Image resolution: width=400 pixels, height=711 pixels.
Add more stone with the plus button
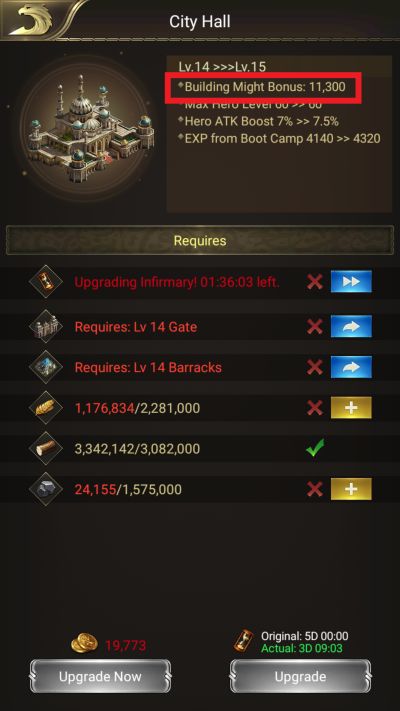[351, 489]
